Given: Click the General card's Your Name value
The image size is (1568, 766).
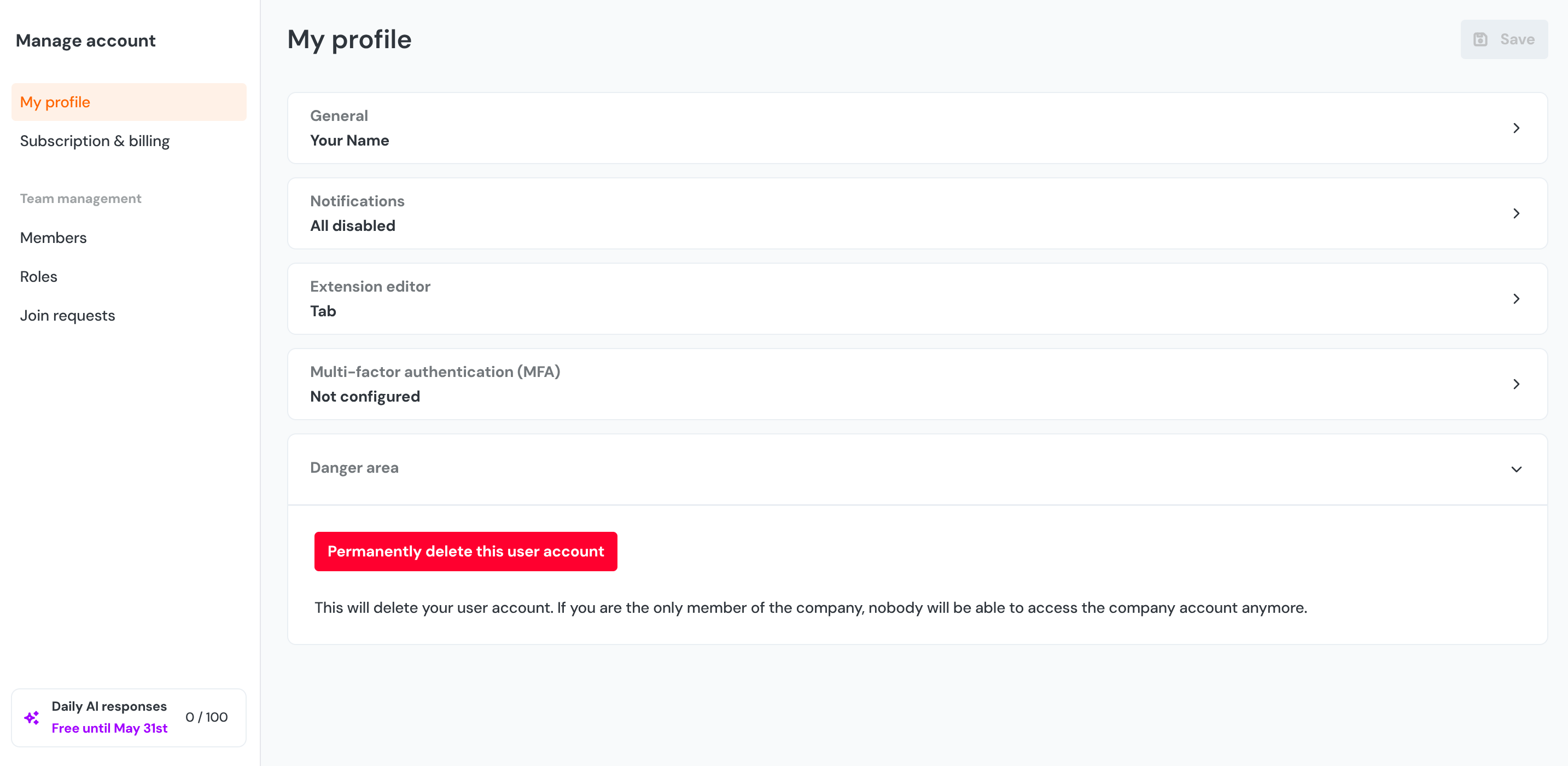Looking at the screenshot, I should point(349,141).
